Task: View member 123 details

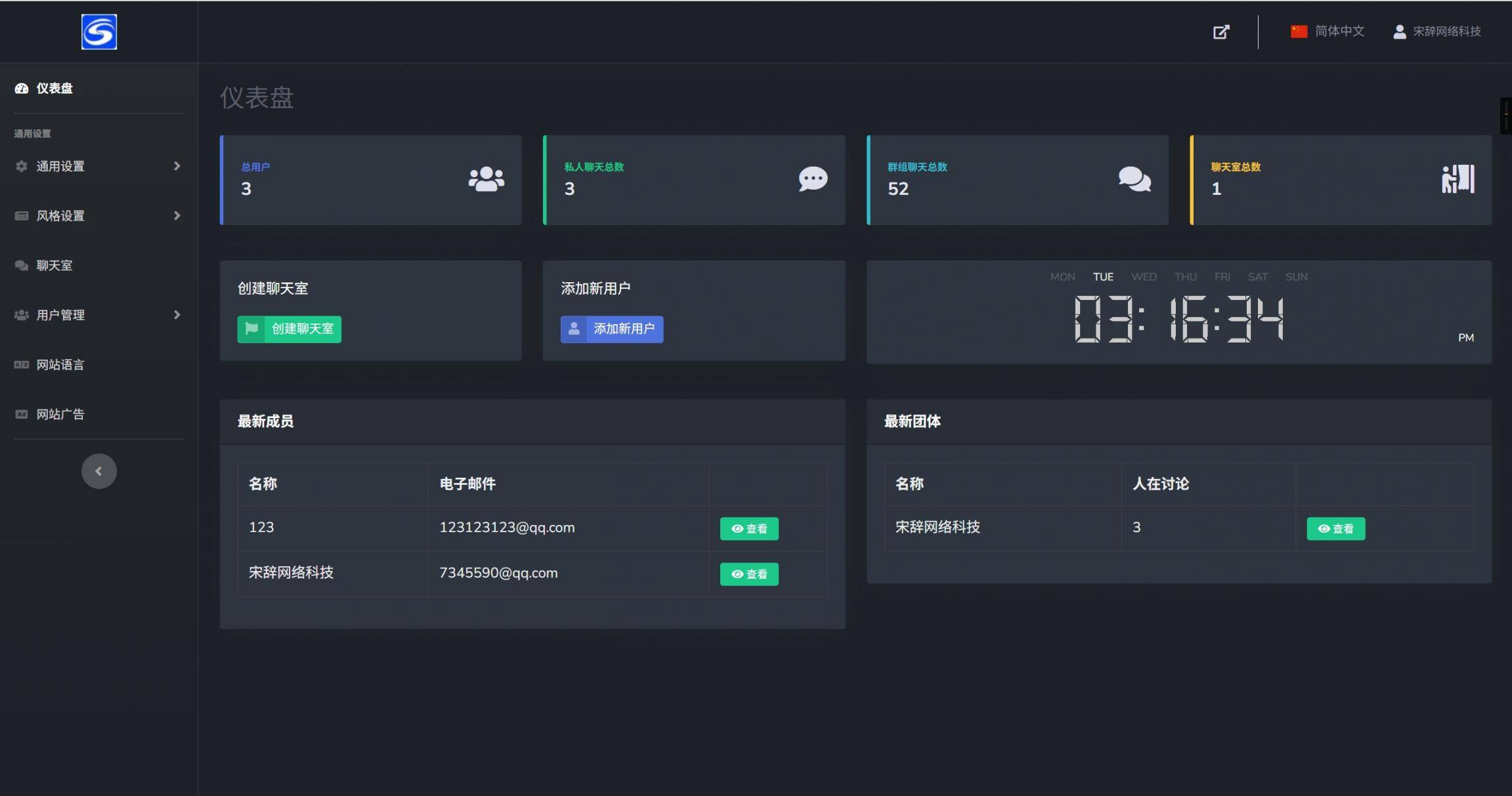Action: (x=748, y=528)
